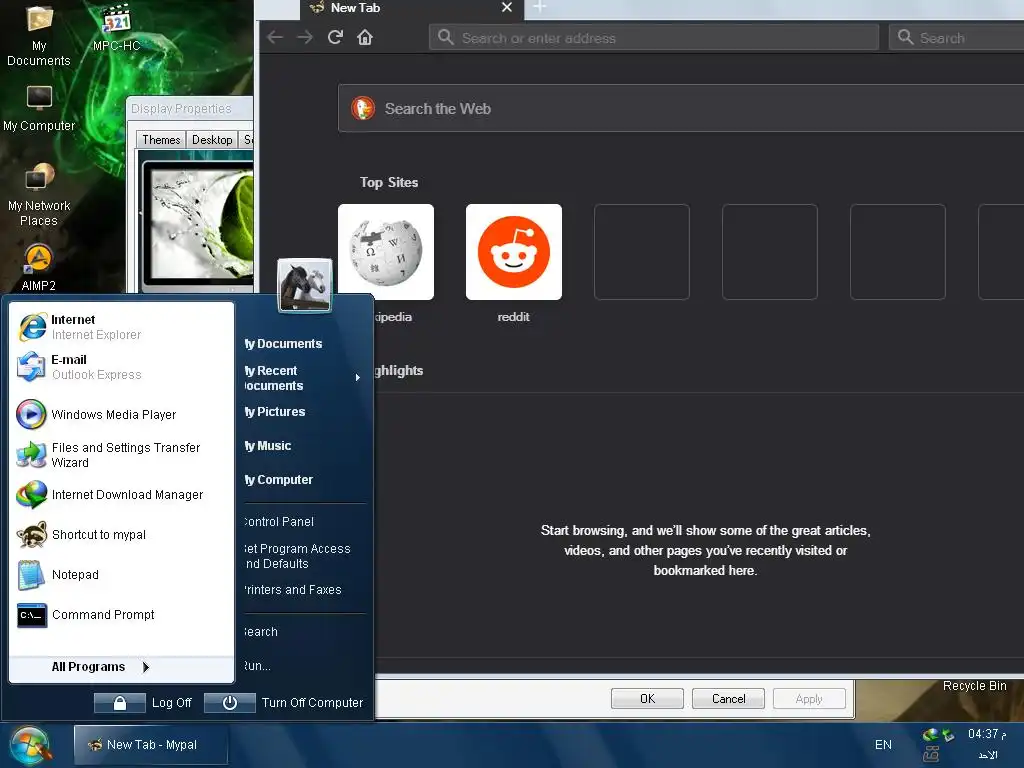Launch AIMP2 desktop shortcut
Viewport: 1024px width, 768px height.
coord(39,268)
